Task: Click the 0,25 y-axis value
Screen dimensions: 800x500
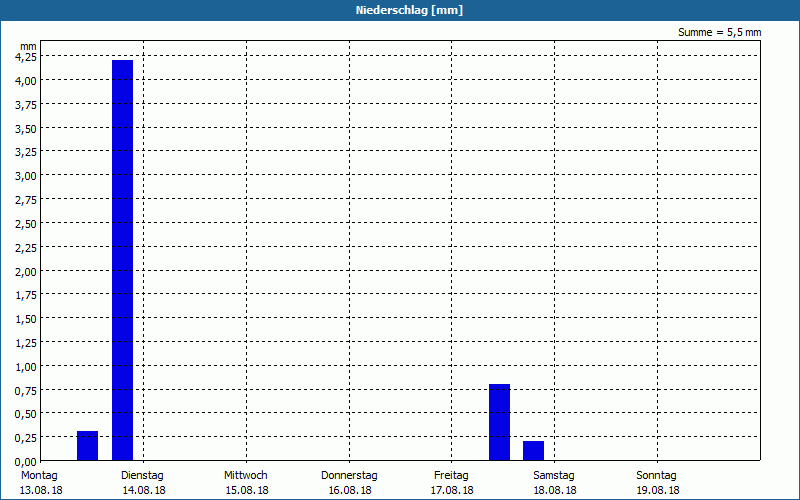Action: point(26,438)
